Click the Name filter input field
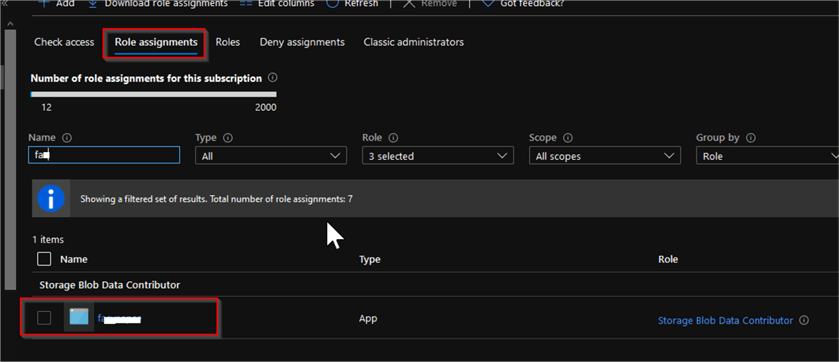The width and height of the screenshot is (839, 362). click(x=104, y=156)
